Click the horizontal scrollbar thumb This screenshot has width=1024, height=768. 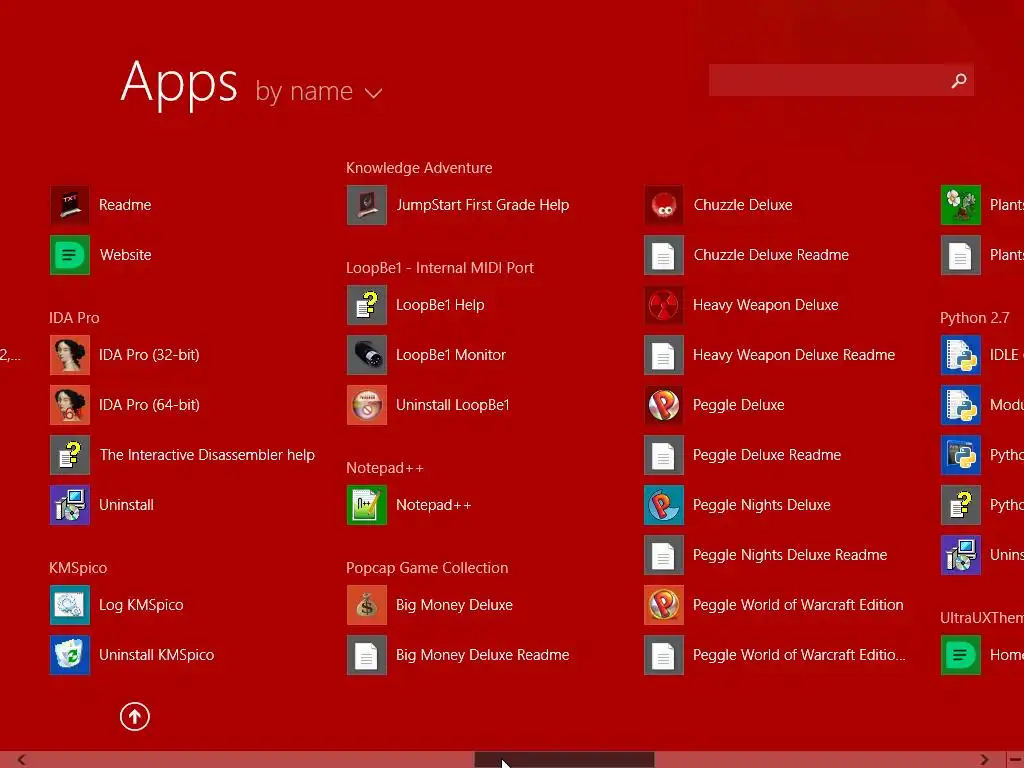[564, 760]
